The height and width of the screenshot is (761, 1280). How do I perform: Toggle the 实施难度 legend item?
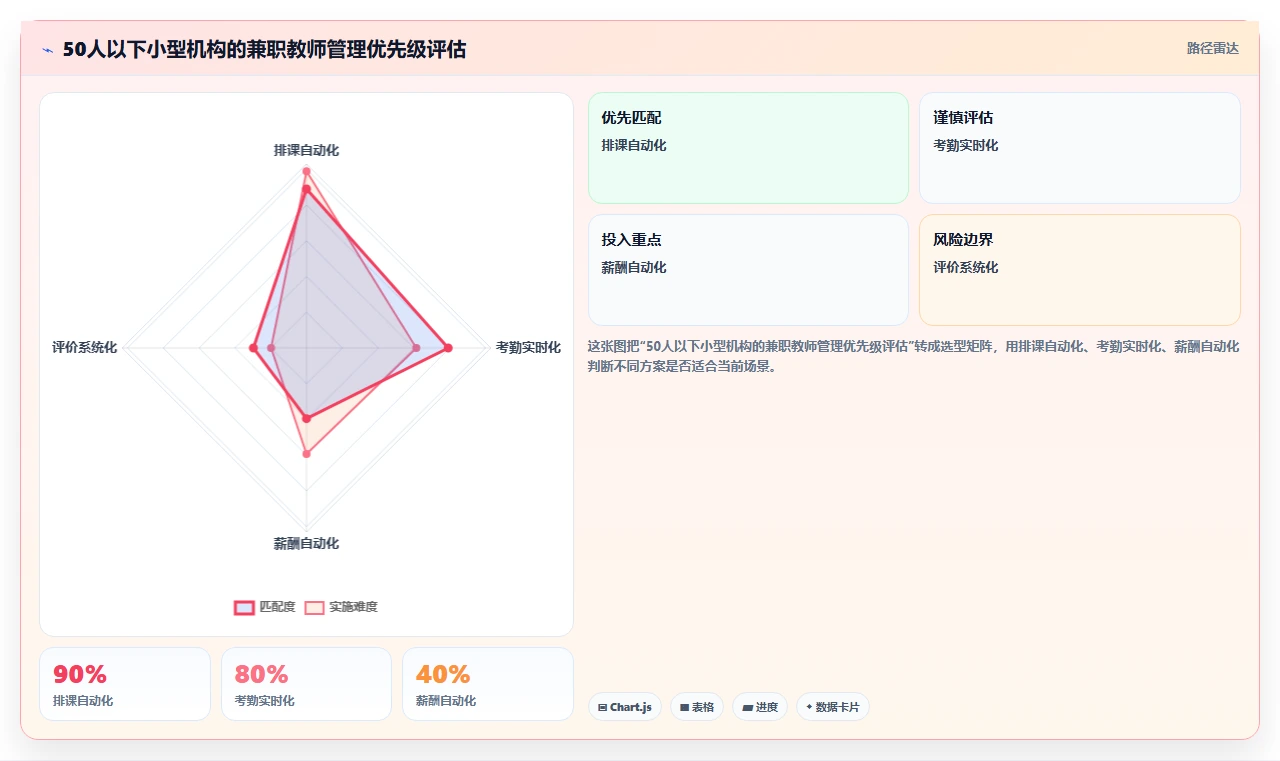pos(341,607)
